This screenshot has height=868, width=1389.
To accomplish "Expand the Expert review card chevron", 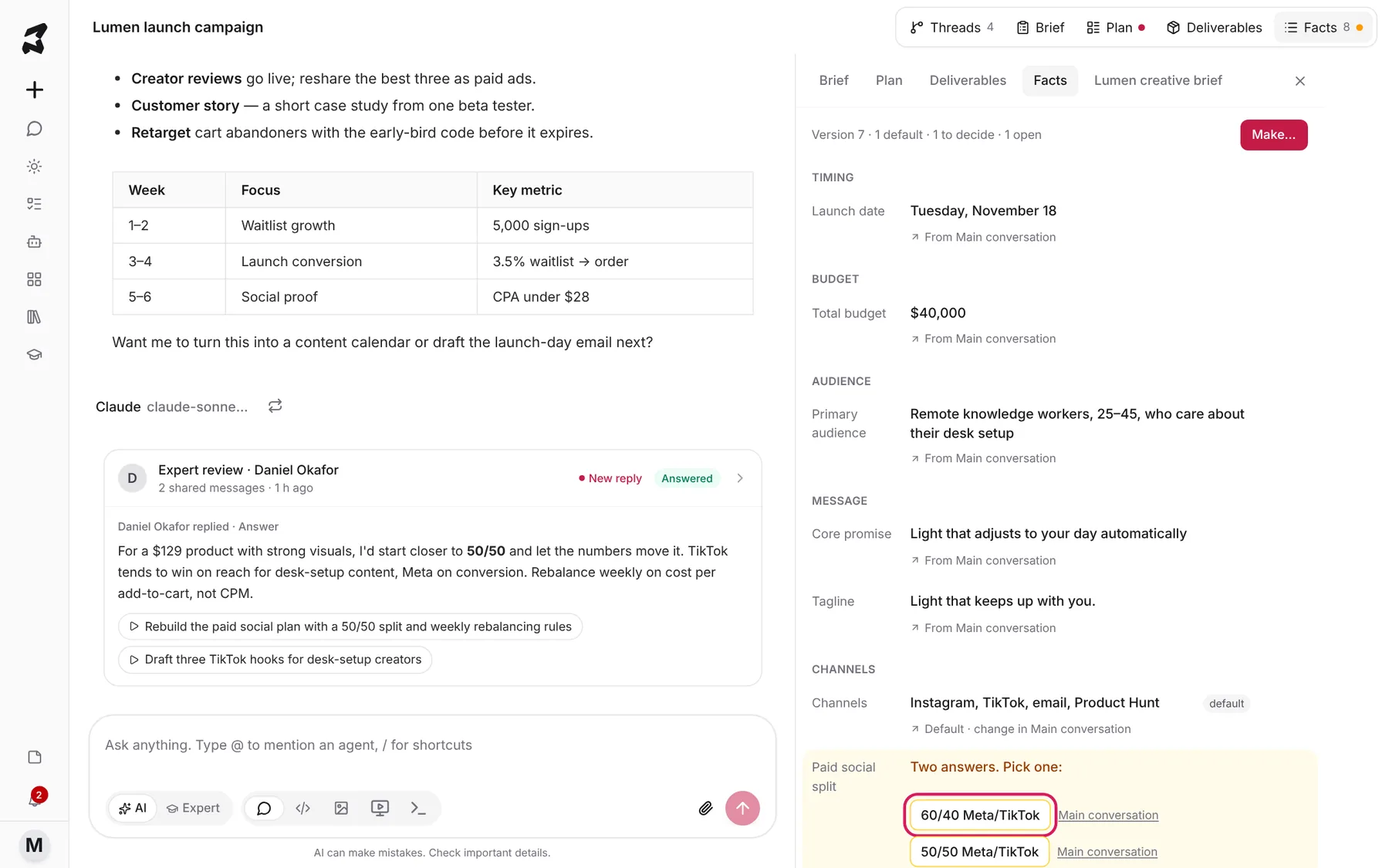I will [x=739, y=478].
